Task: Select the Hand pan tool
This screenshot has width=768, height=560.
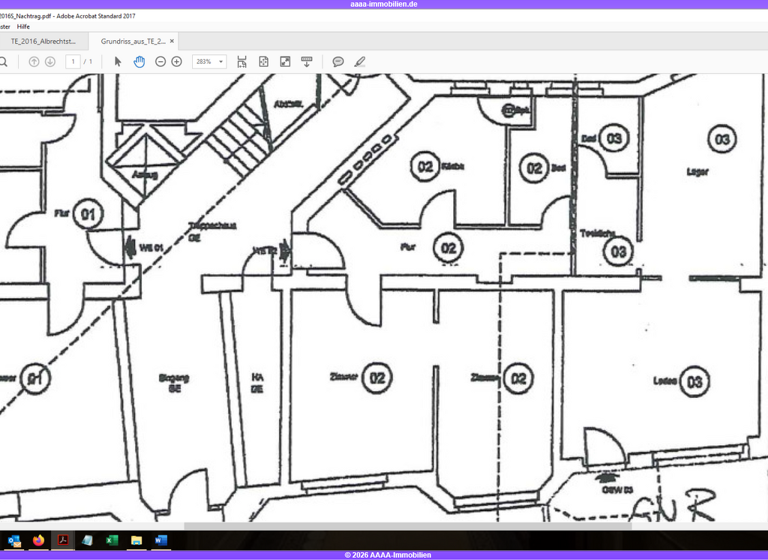Action: [139, 62]
